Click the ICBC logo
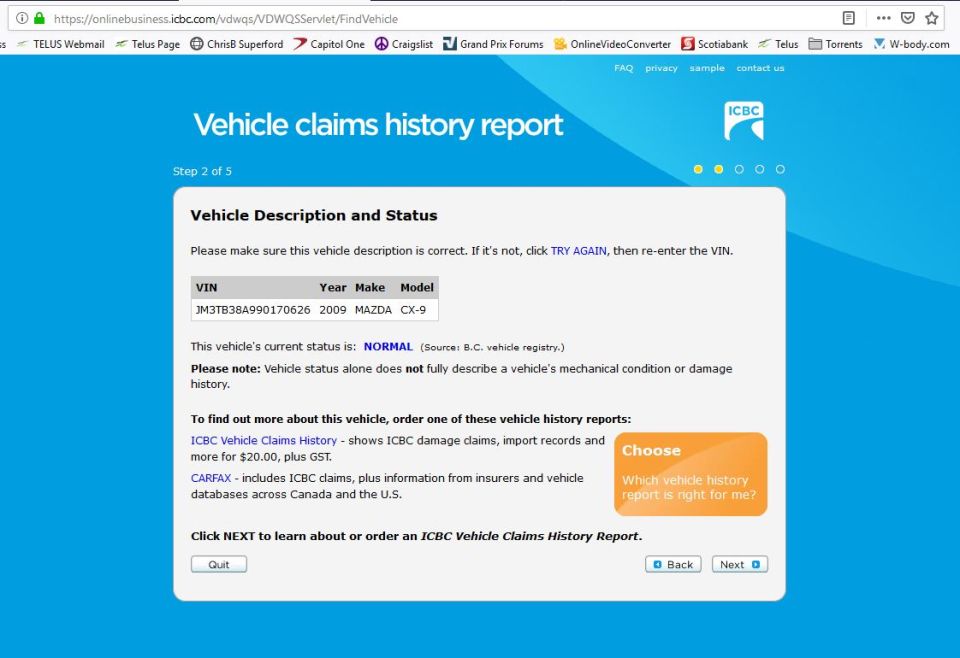Image resolution: width=960 pixels, height=658 pixels. [744, 121]
